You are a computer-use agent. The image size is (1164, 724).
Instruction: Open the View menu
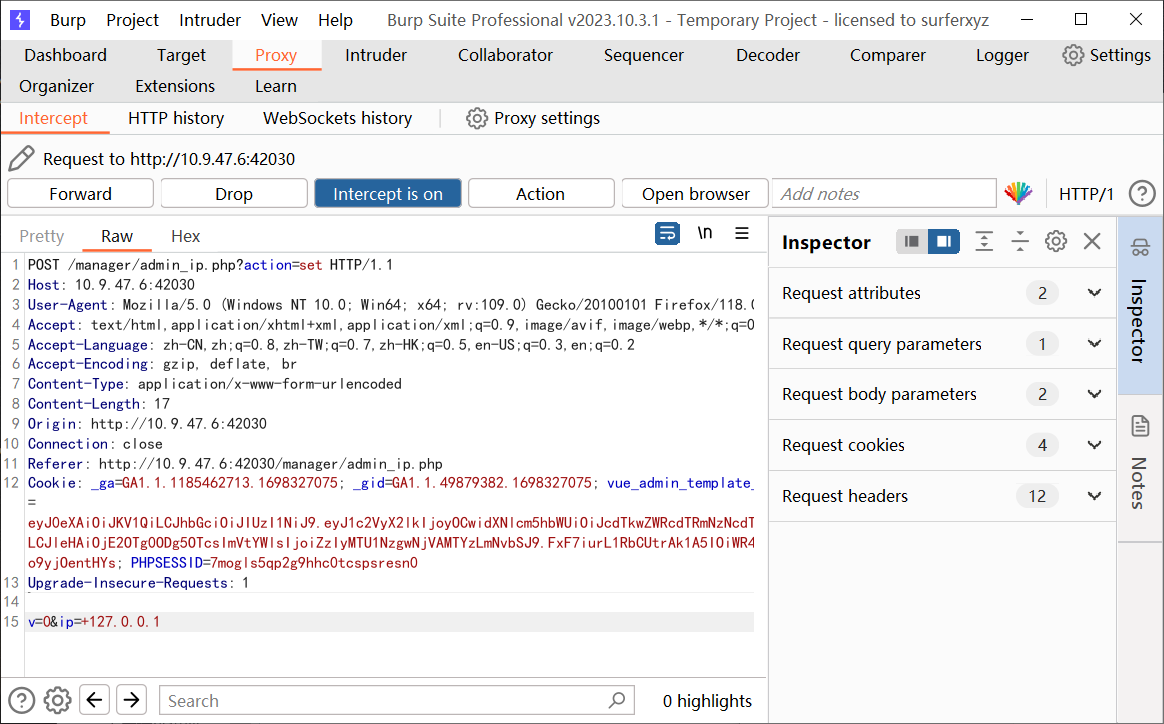coord(279,20)
